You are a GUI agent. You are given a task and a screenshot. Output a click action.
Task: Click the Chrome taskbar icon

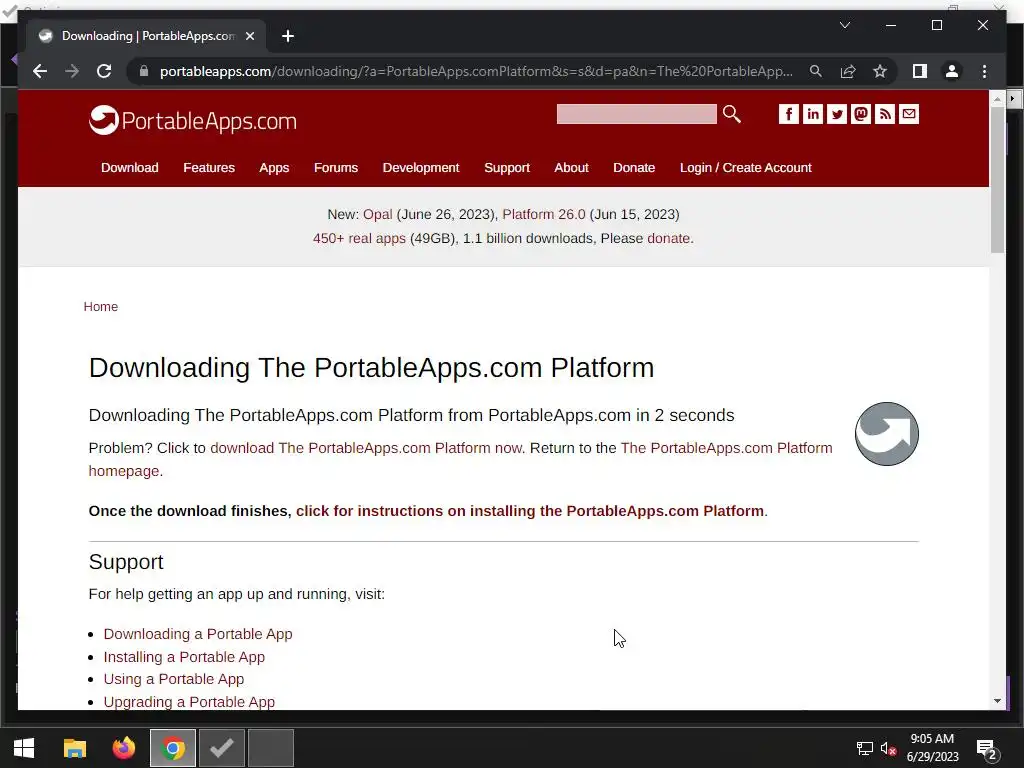click(173, 748)
